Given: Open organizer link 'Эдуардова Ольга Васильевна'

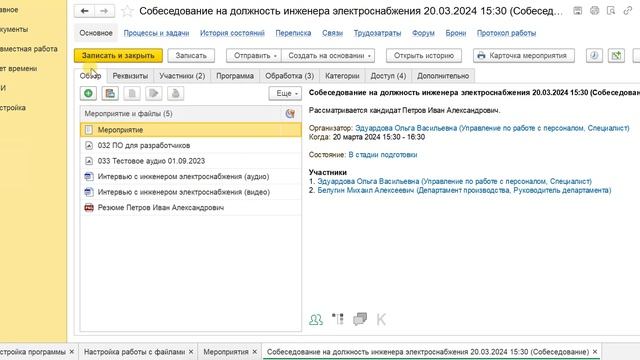Looking at the screenshot, I should (x=492, y=128).
